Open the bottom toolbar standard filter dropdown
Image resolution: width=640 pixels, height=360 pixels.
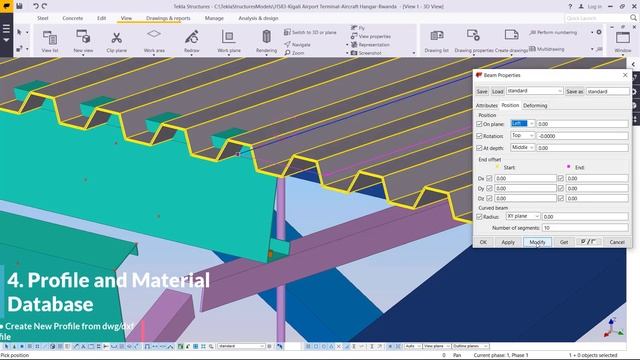click(241, 346)
